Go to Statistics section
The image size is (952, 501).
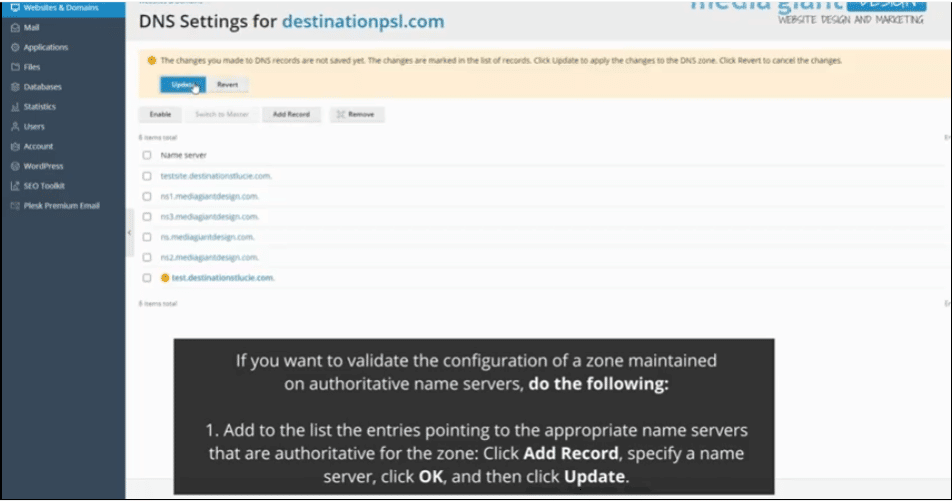tap(39, 107)
